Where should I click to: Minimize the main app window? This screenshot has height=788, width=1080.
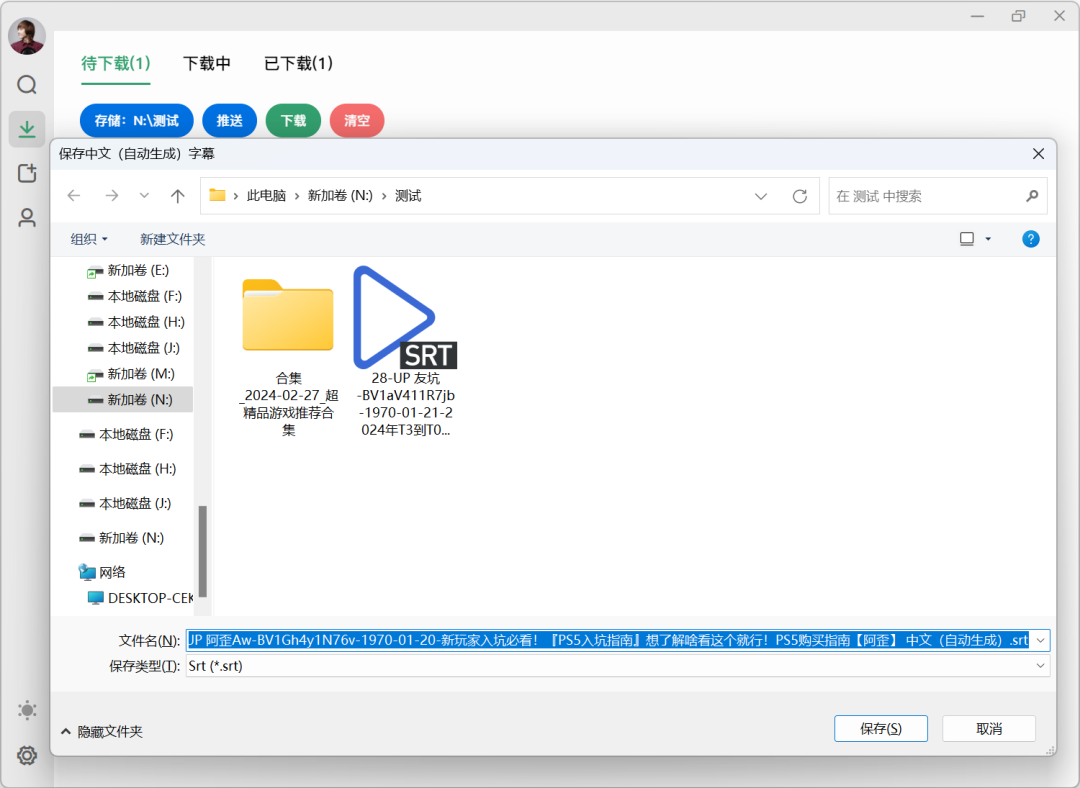pyautogui.click(x=977, y=16)
